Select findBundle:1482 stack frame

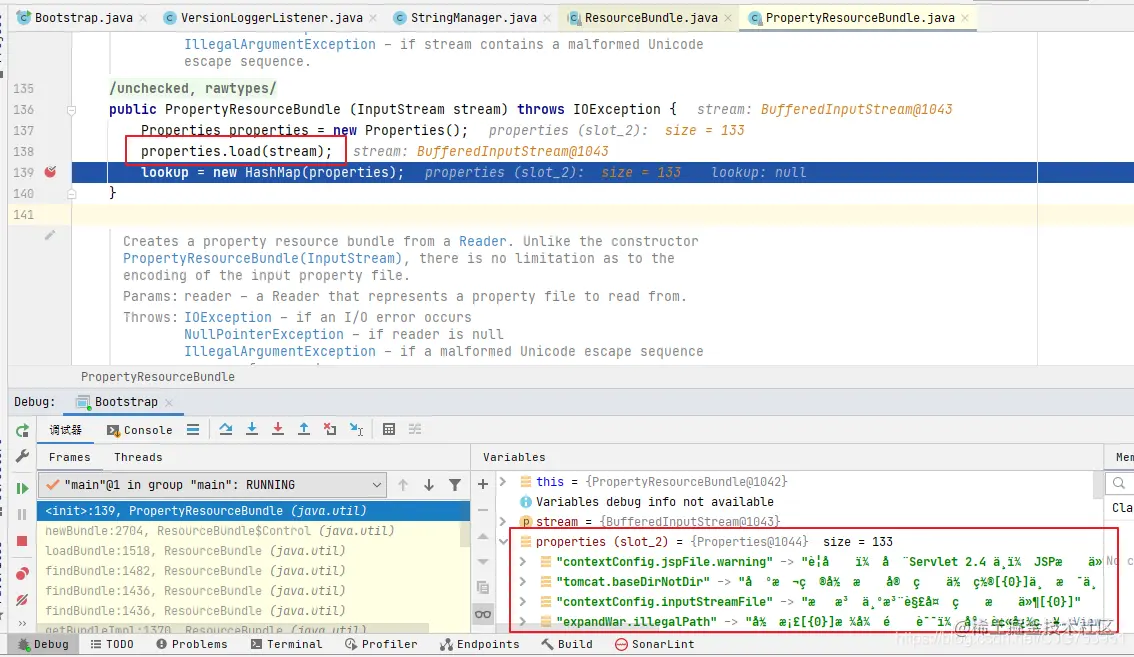[253, 571]
